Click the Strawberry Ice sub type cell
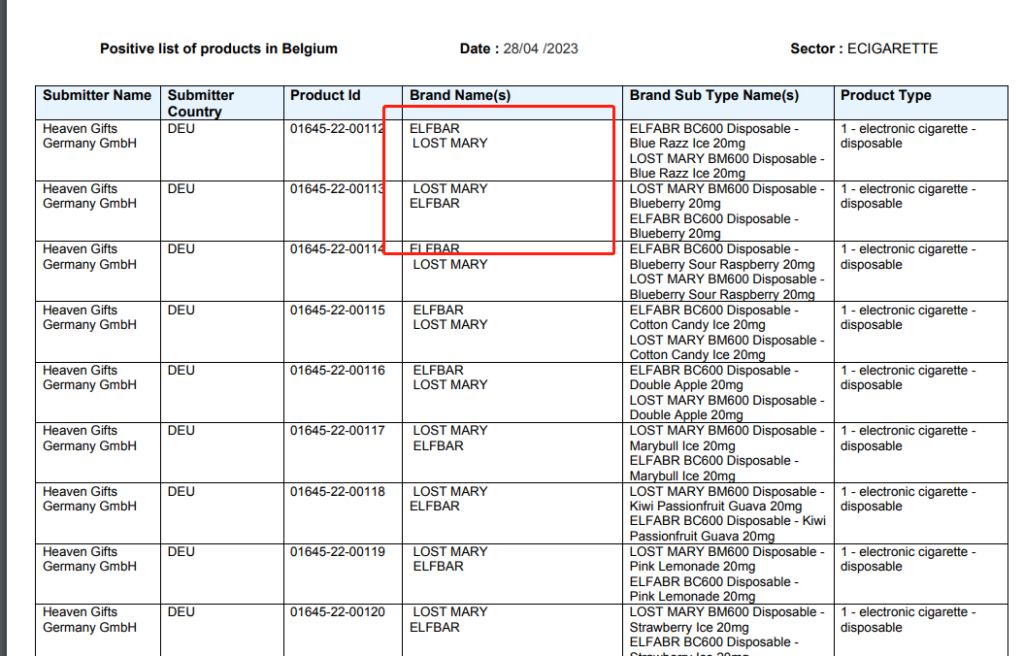 click(x=727, y=631)
